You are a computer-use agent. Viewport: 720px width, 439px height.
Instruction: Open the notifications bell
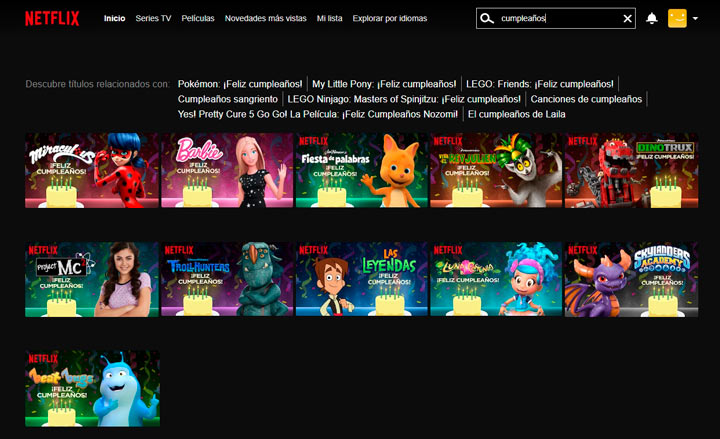[x=652, y=18]
